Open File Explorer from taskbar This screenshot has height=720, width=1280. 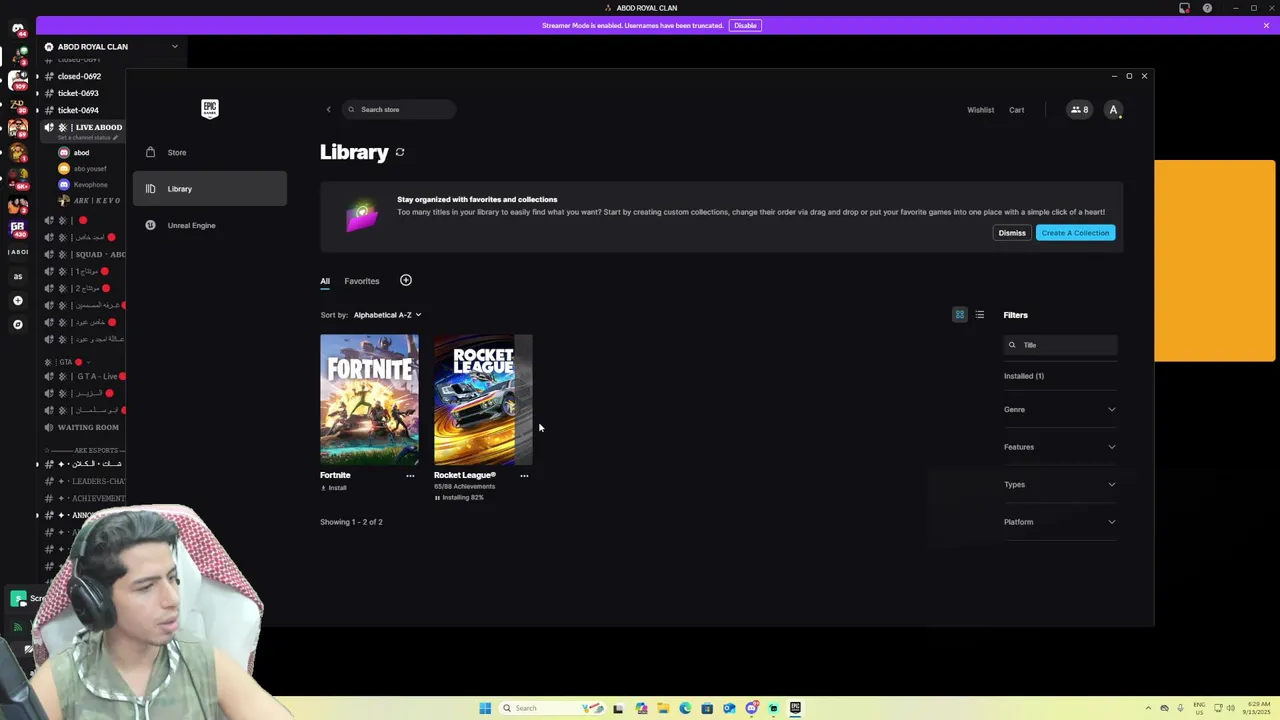pos(663,708)
